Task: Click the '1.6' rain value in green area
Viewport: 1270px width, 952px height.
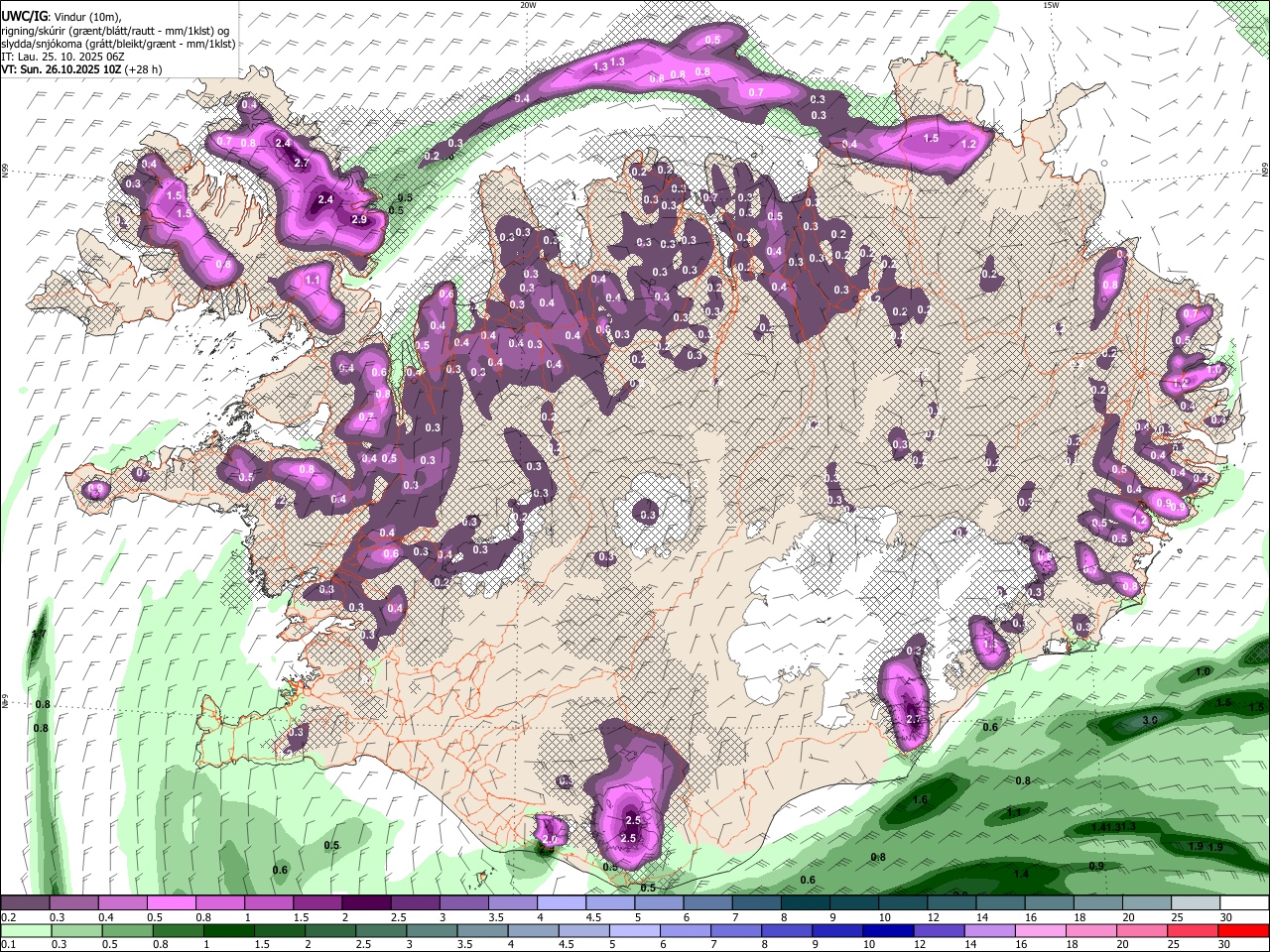Action: pos(920,800)
